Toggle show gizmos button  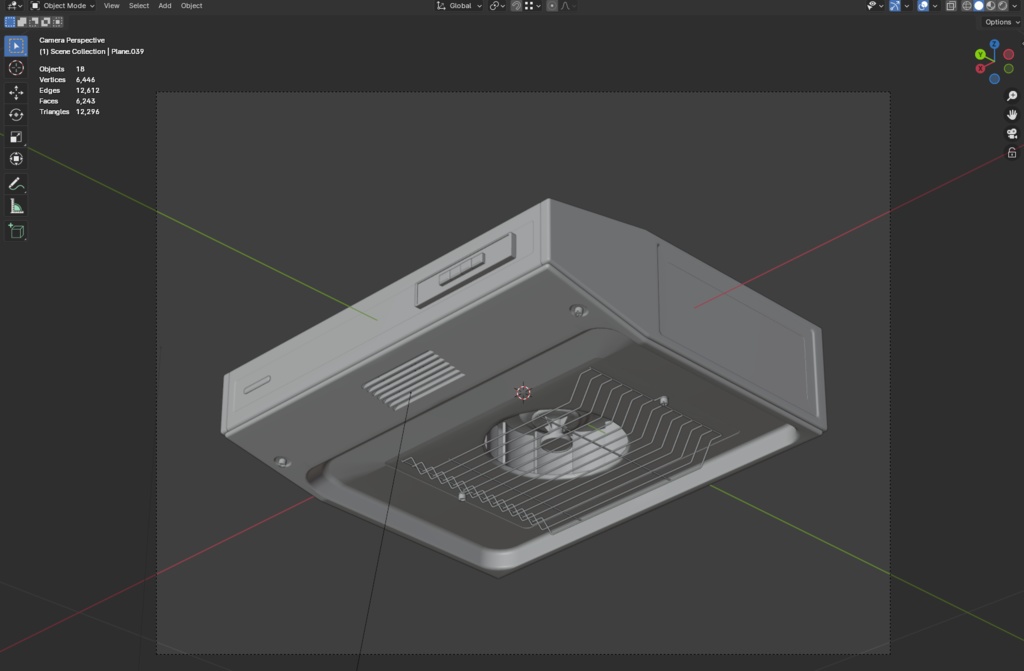(895, 6)
